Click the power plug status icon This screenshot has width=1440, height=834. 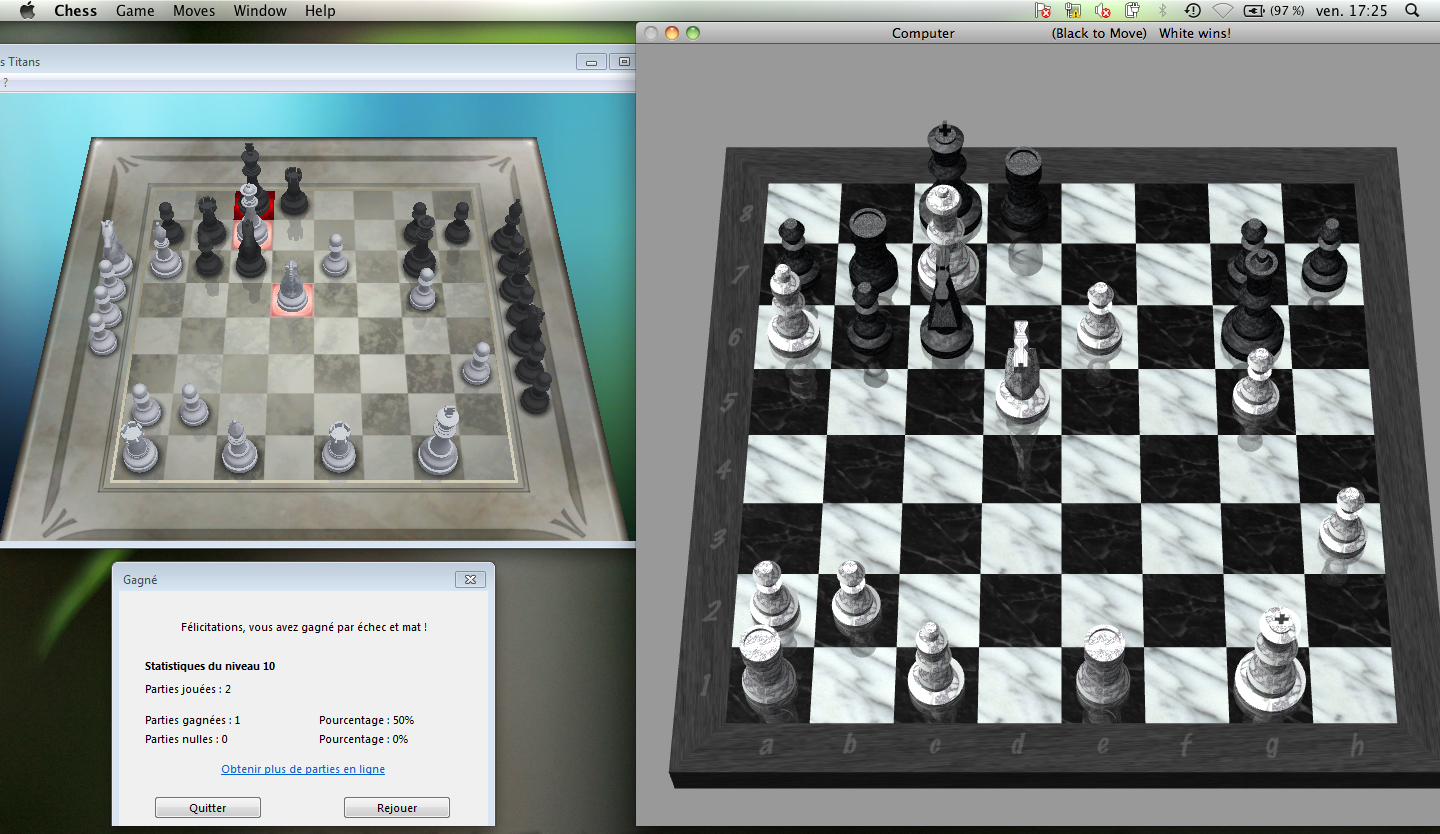click(x=1133, y=11)
